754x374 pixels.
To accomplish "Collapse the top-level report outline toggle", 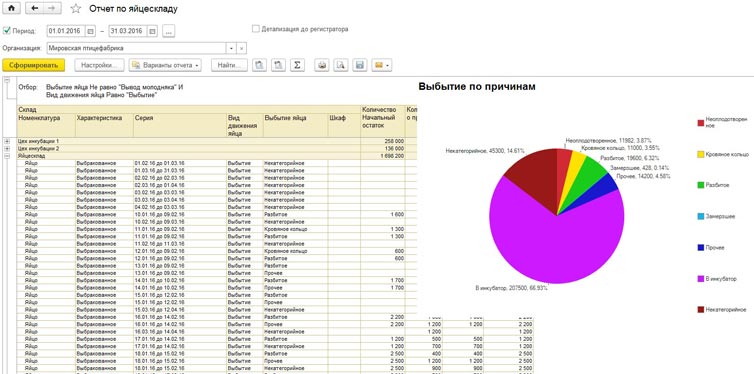I will click(7, 81).
